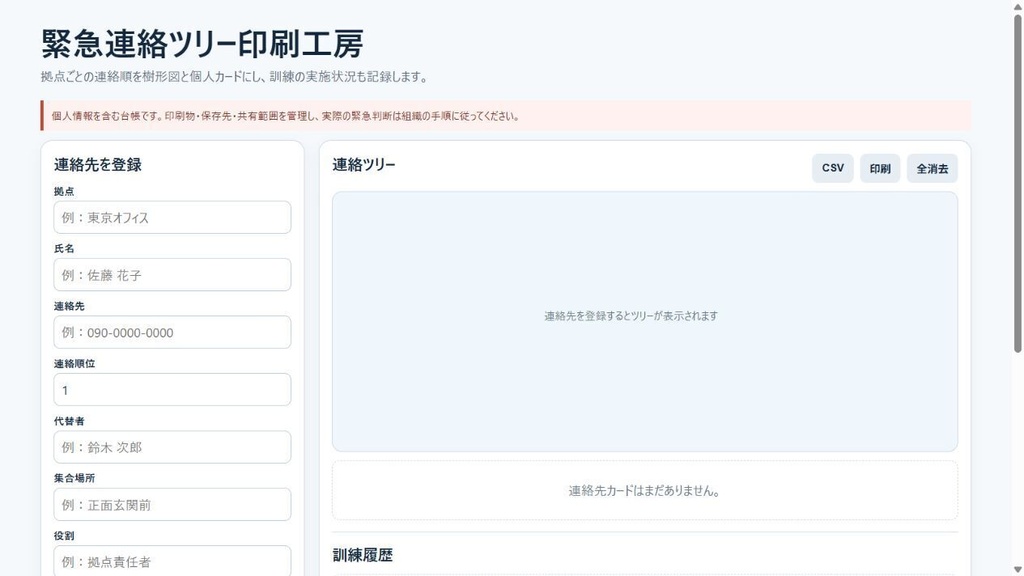The image size is (1024, 576).
Task: Click the 連絡ツリー heading
Action: coord(364,165)
